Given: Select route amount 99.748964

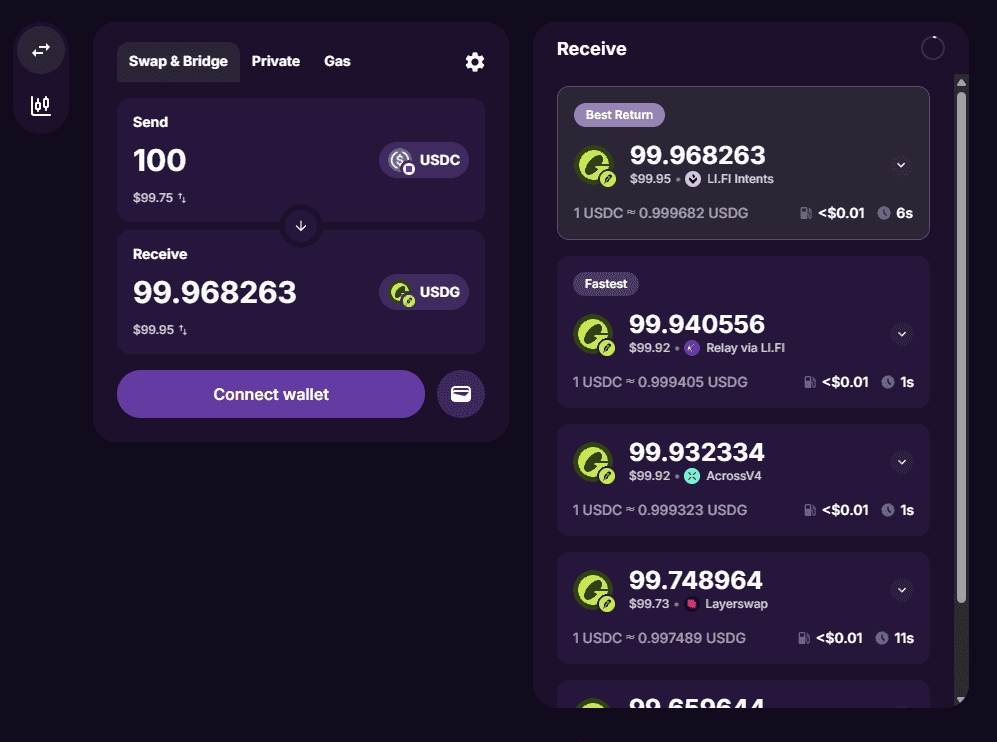Looking at the screenshot, I should point(696,581).
